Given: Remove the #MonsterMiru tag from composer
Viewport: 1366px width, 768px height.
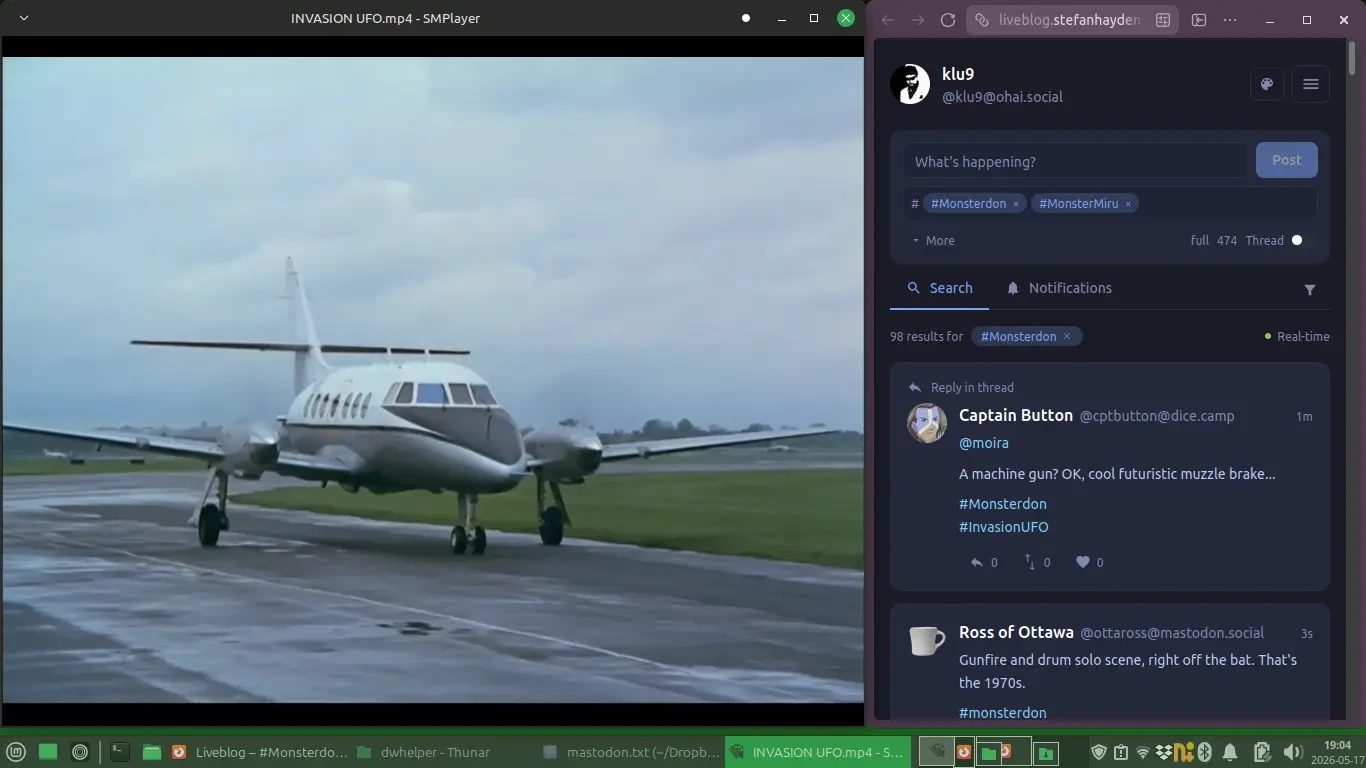Looking at the screenshot, I should [x=1128, y=204].
